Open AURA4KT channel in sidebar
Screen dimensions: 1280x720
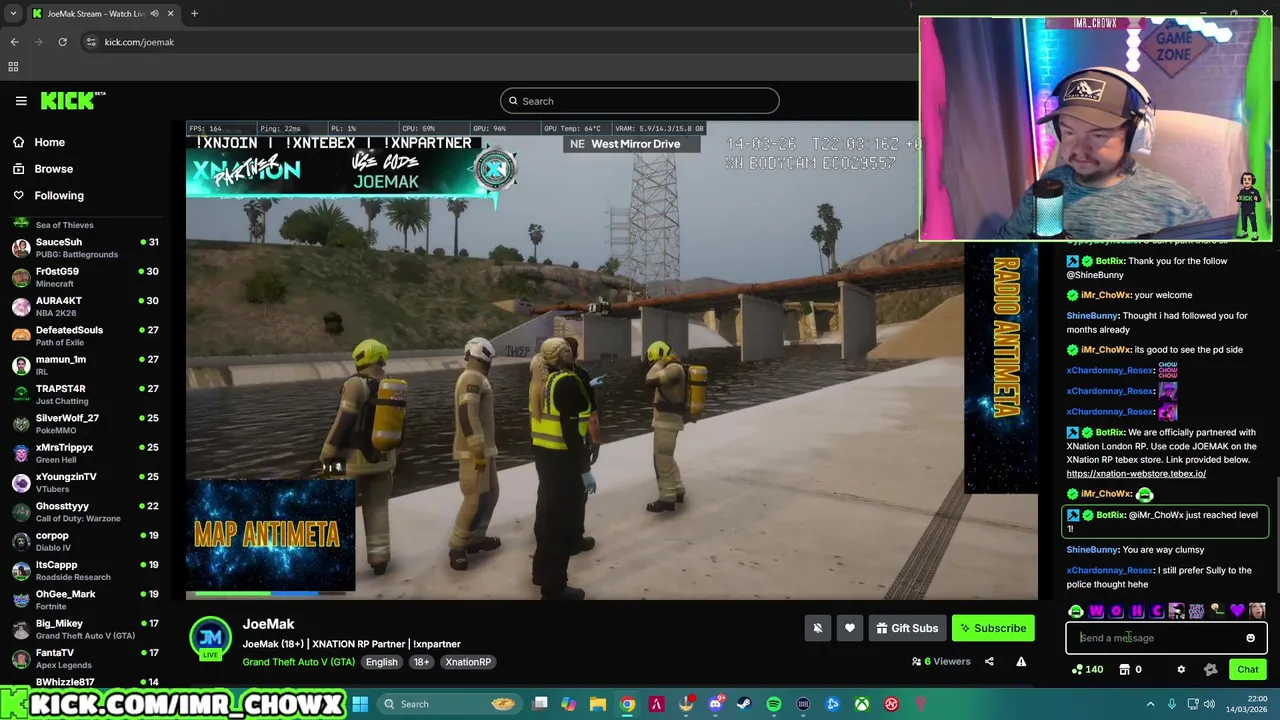click(85, 306)
